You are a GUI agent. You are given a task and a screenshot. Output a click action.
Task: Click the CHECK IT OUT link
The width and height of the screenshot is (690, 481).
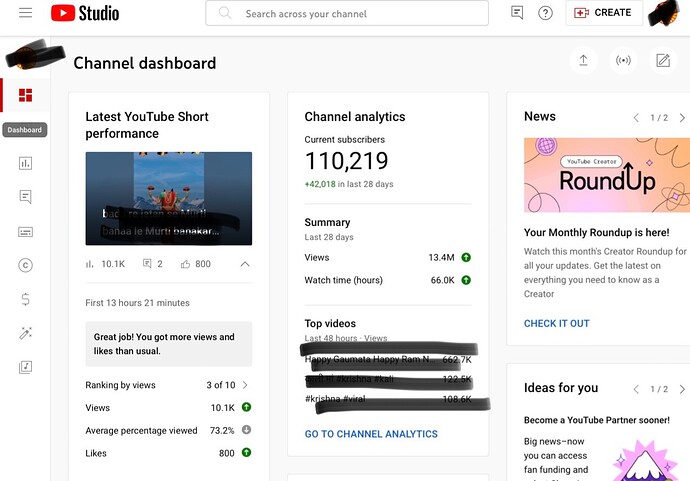556,323
